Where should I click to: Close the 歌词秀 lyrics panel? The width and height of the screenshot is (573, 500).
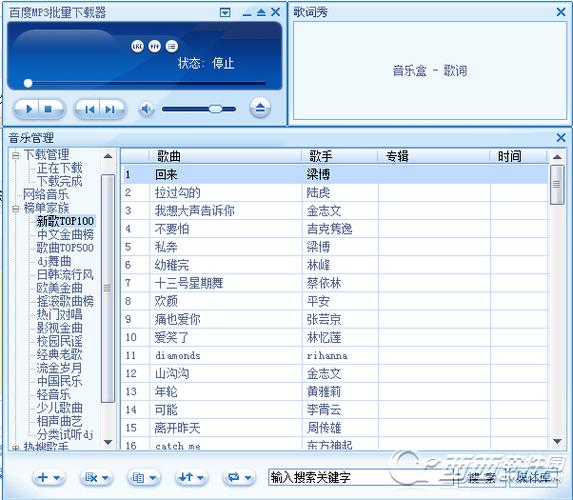click(561, 12)
